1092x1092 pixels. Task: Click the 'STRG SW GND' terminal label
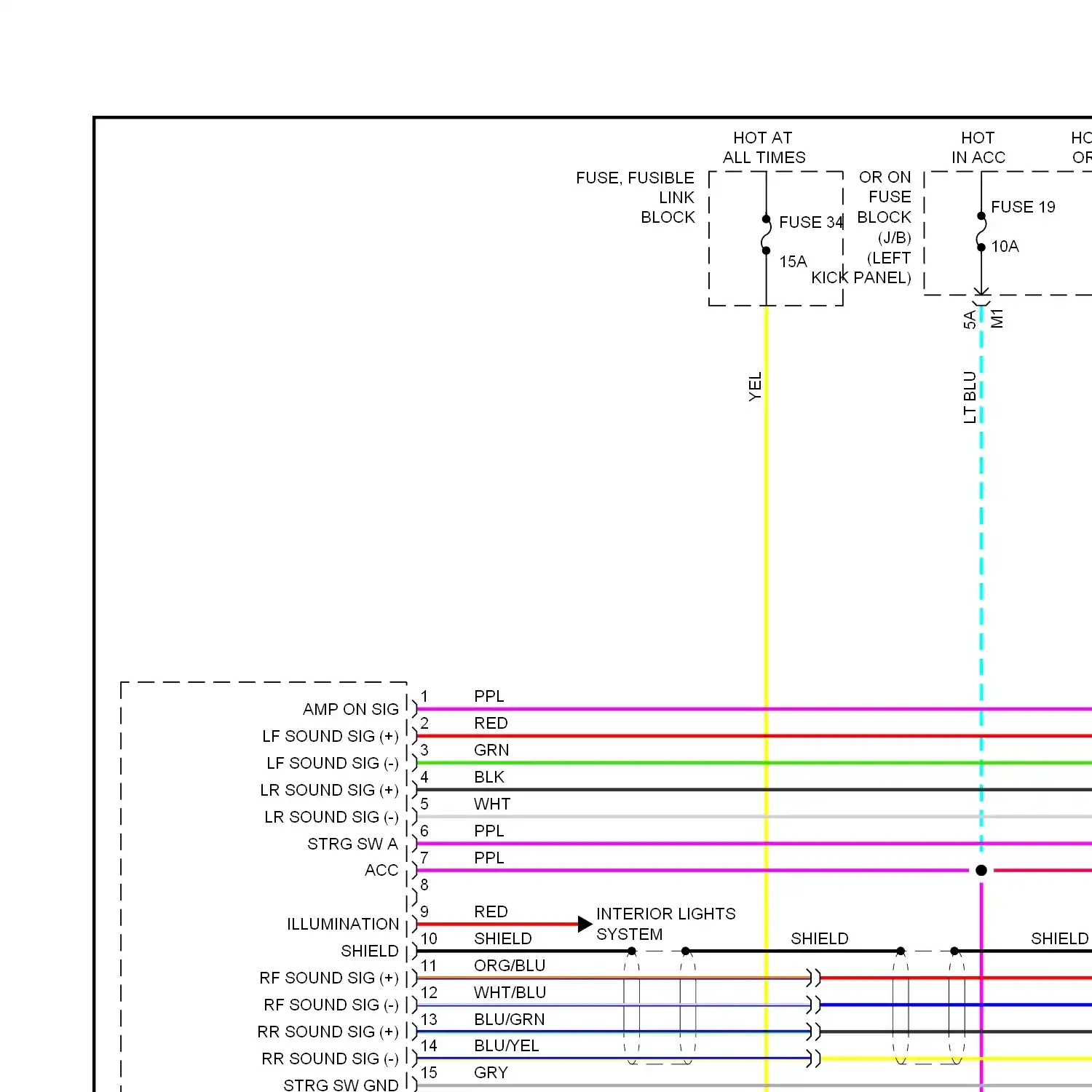tap(341, 1085)
